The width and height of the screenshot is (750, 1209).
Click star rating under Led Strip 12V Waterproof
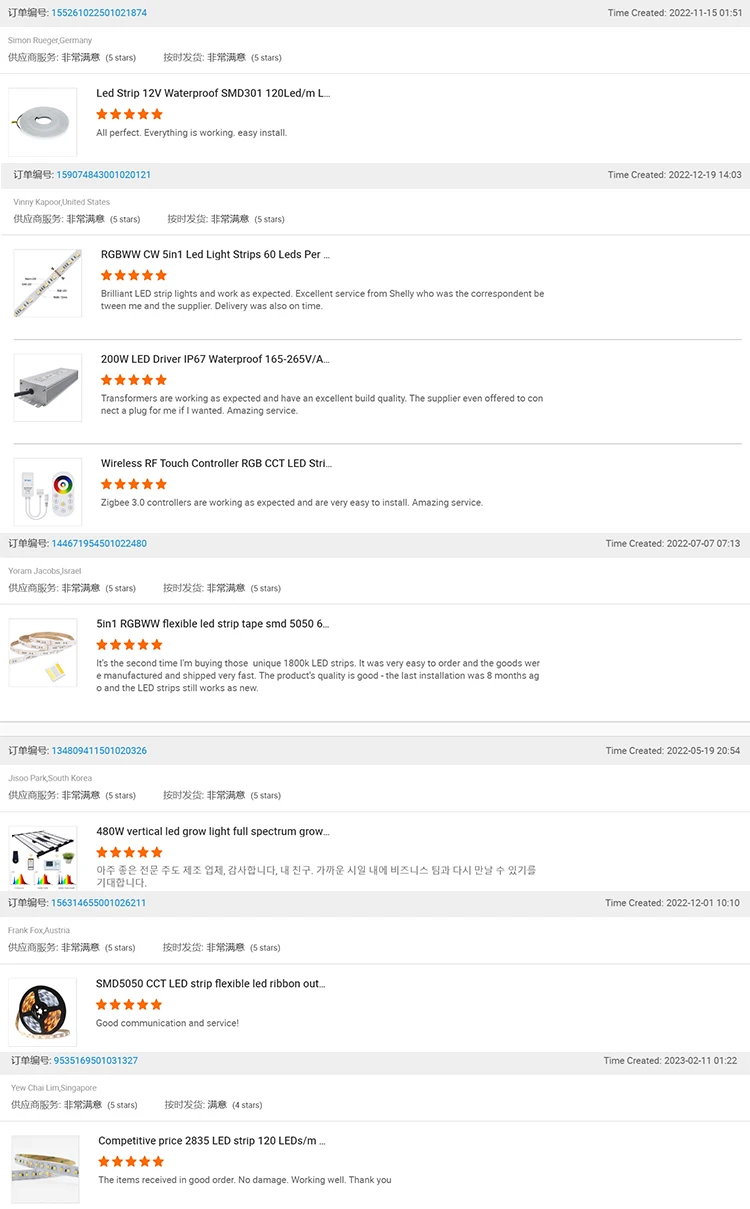tap(129, 115)
